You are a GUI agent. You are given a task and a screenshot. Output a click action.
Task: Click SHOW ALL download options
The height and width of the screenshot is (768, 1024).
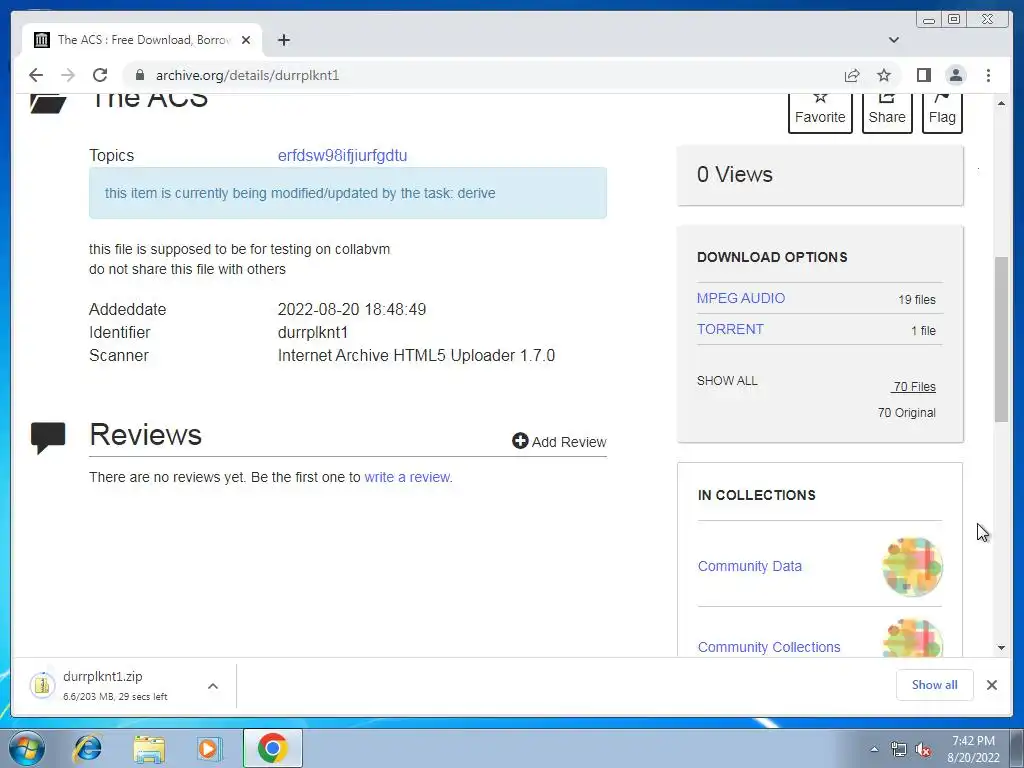[x=727, y=381]
